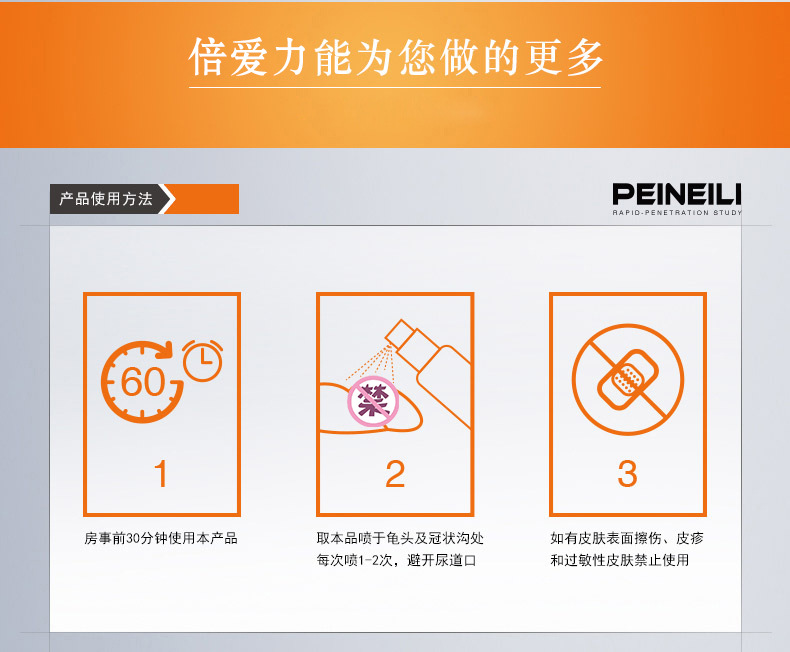Click the text 和过敏性皮肤禁止使用

619,560
